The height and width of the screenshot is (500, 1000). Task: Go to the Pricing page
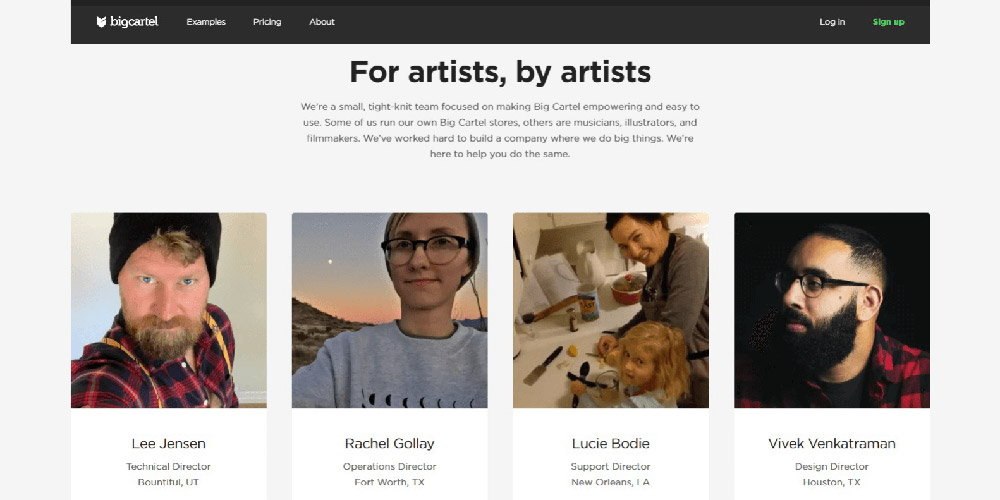[x=267, y=22]
